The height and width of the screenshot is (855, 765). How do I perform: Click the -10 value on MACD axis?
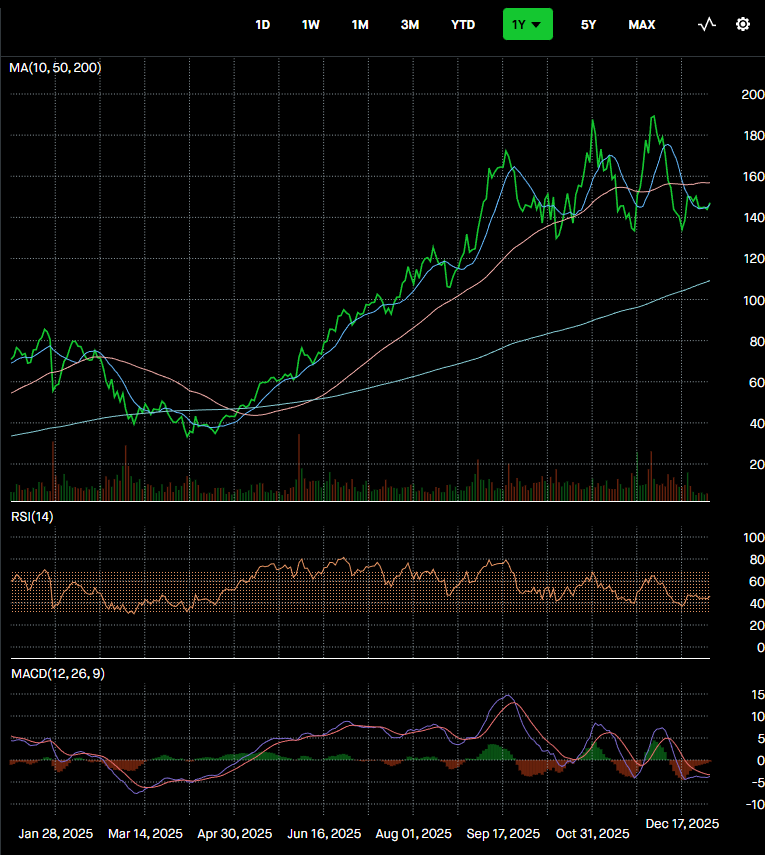755,804
